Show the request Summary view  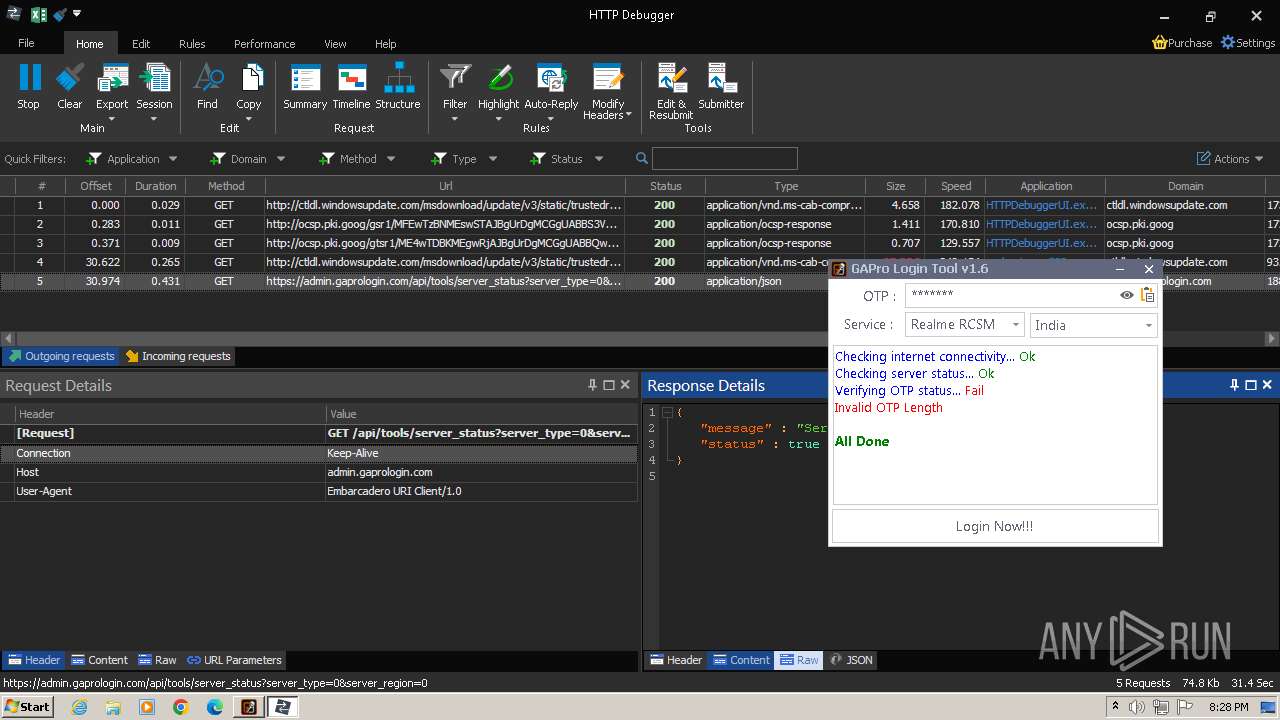305,86
